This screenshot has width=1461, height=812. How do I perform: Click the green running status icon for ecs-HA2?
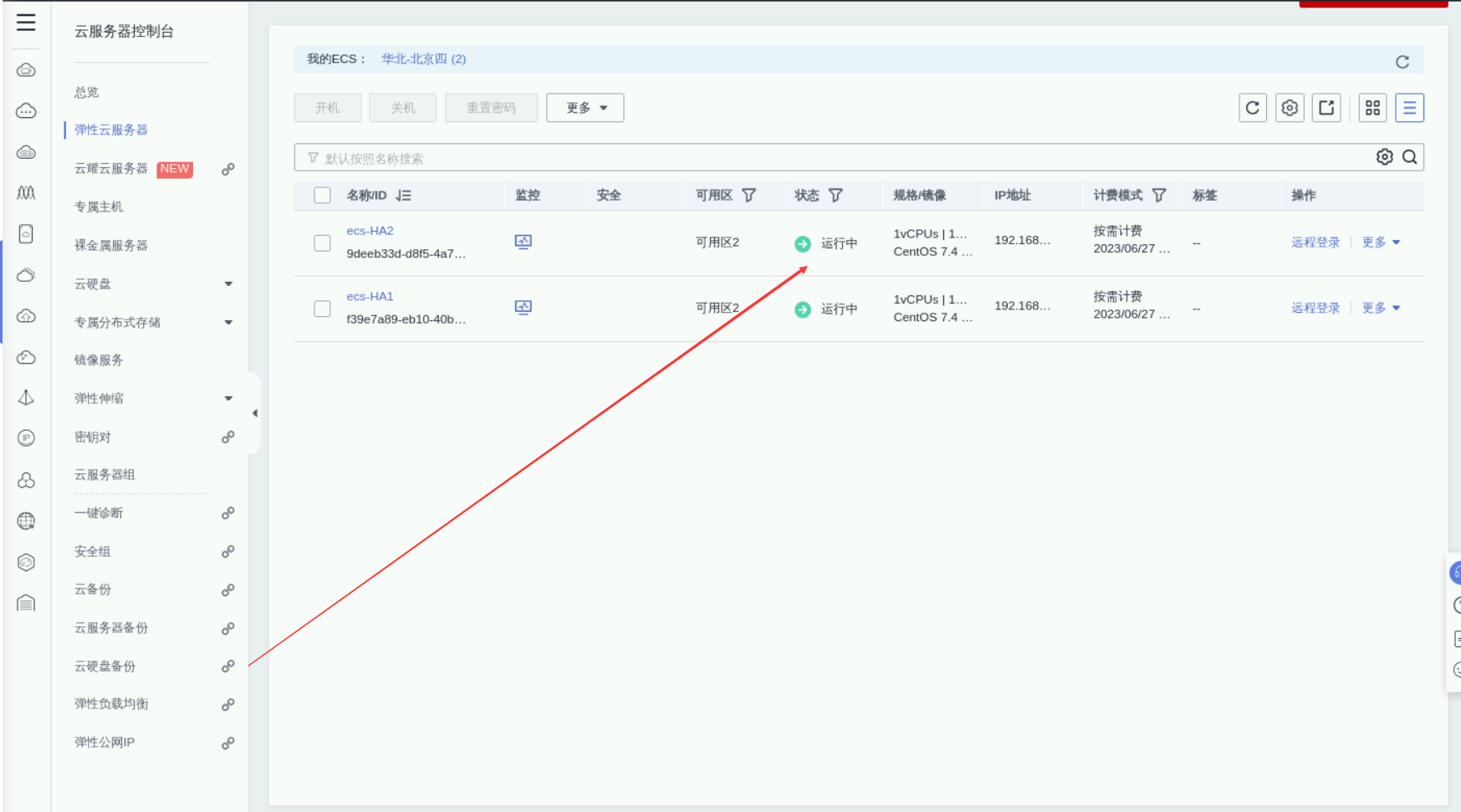(x=803, y=243)
